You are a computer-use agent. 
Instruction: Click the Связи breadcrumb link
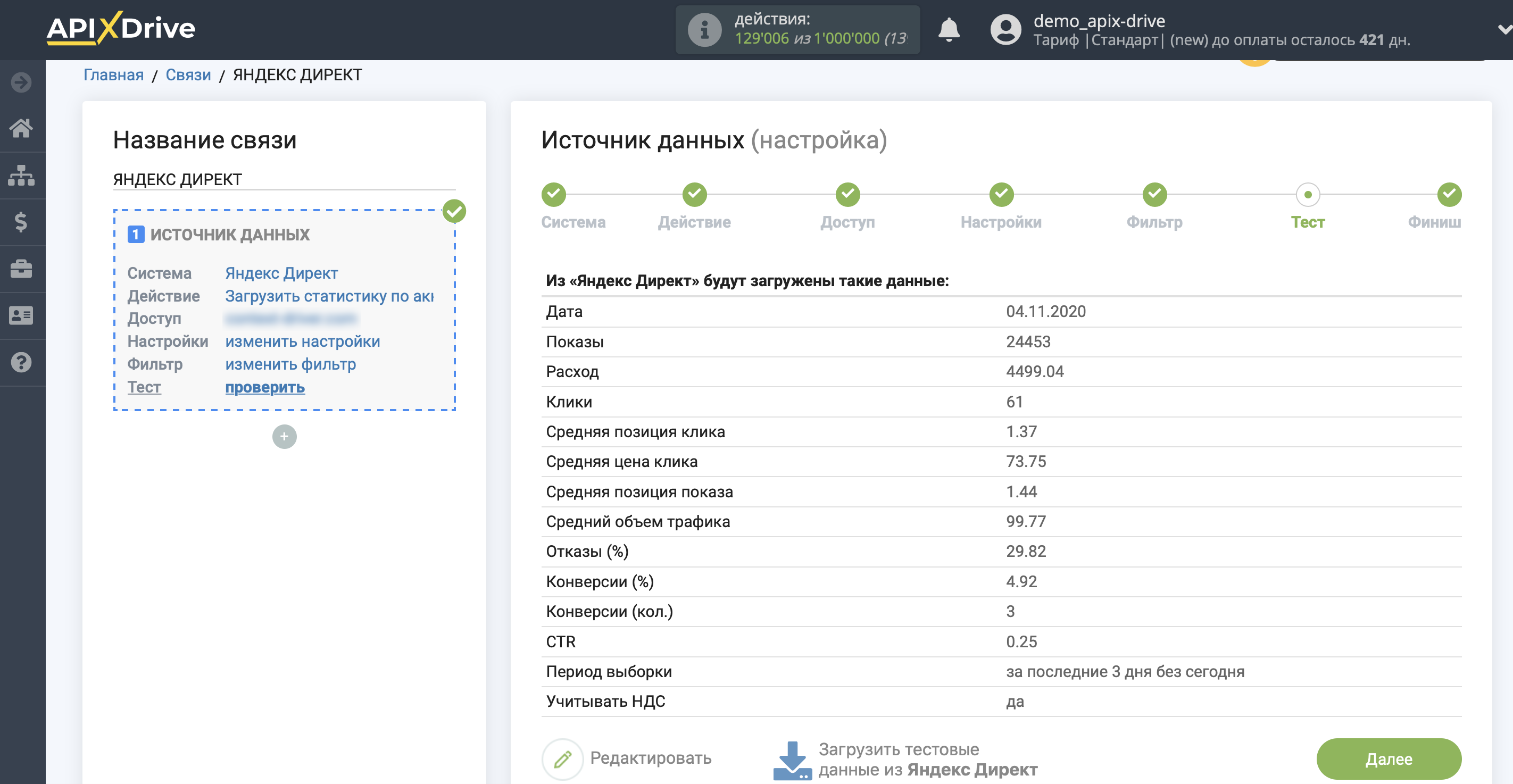click(188, 75)
